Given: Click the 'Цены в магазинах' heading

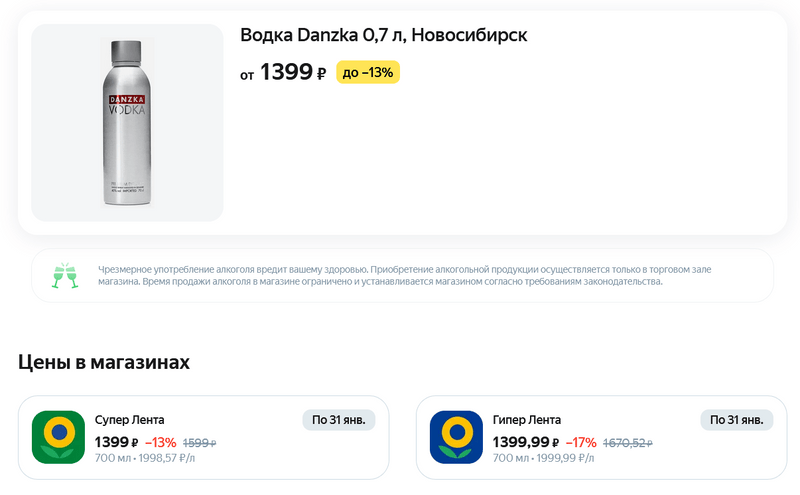Looking at the screenshot, I should tap(104, 362).
